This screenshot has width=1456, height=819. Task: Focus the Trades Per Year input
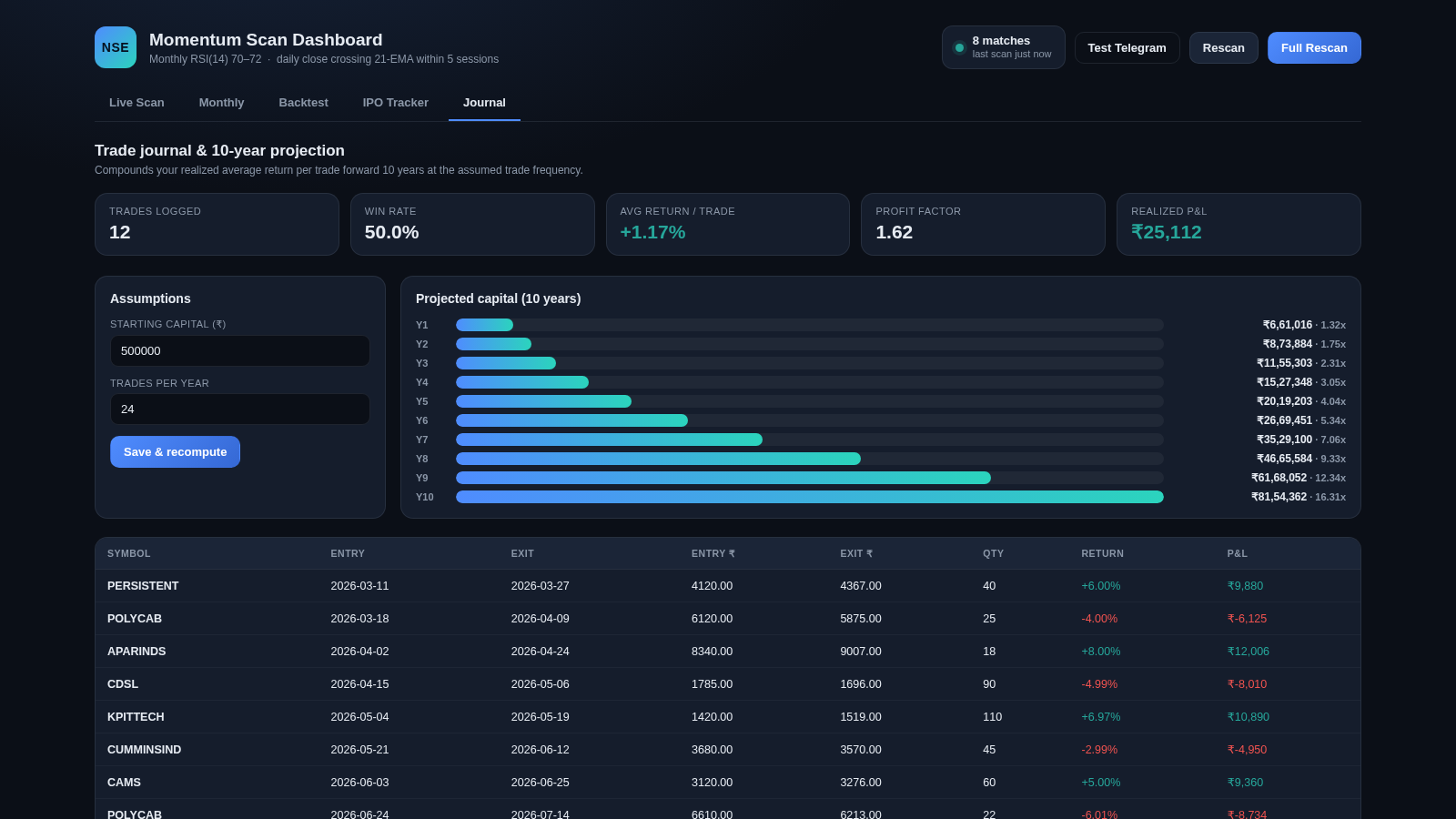click(240, 409)
